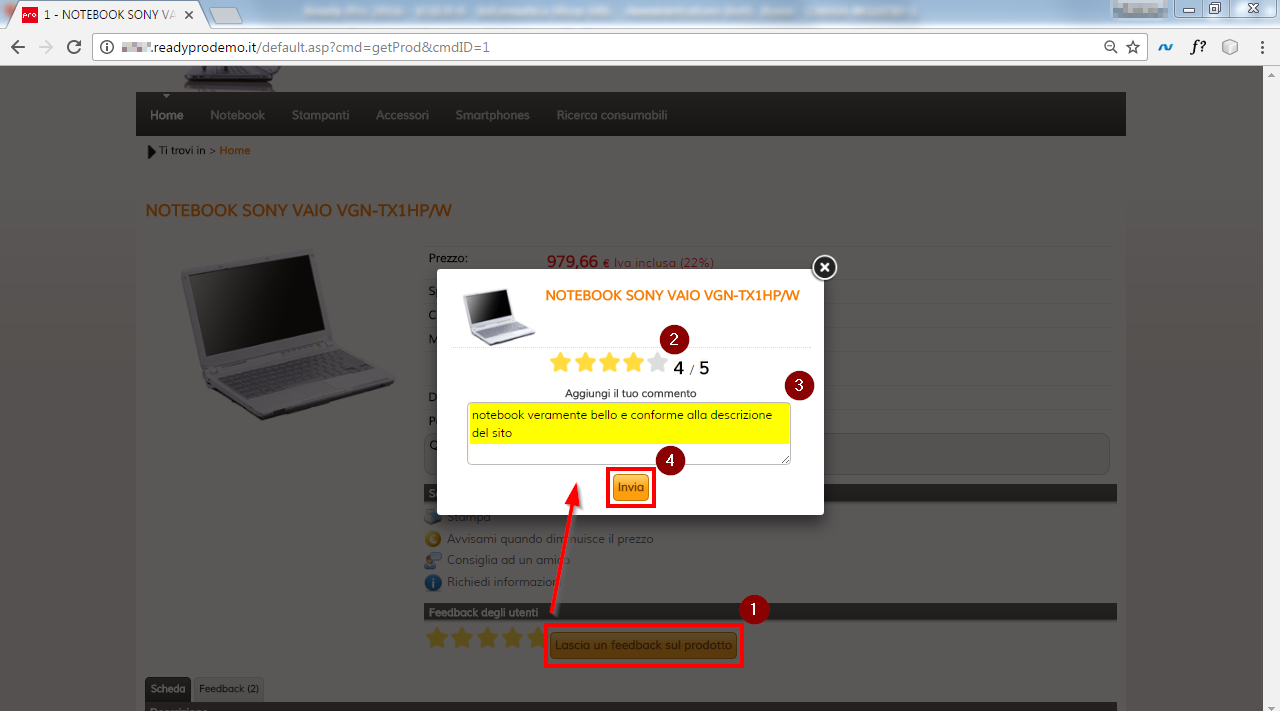Click the comment text area

[x=629, y=433]
